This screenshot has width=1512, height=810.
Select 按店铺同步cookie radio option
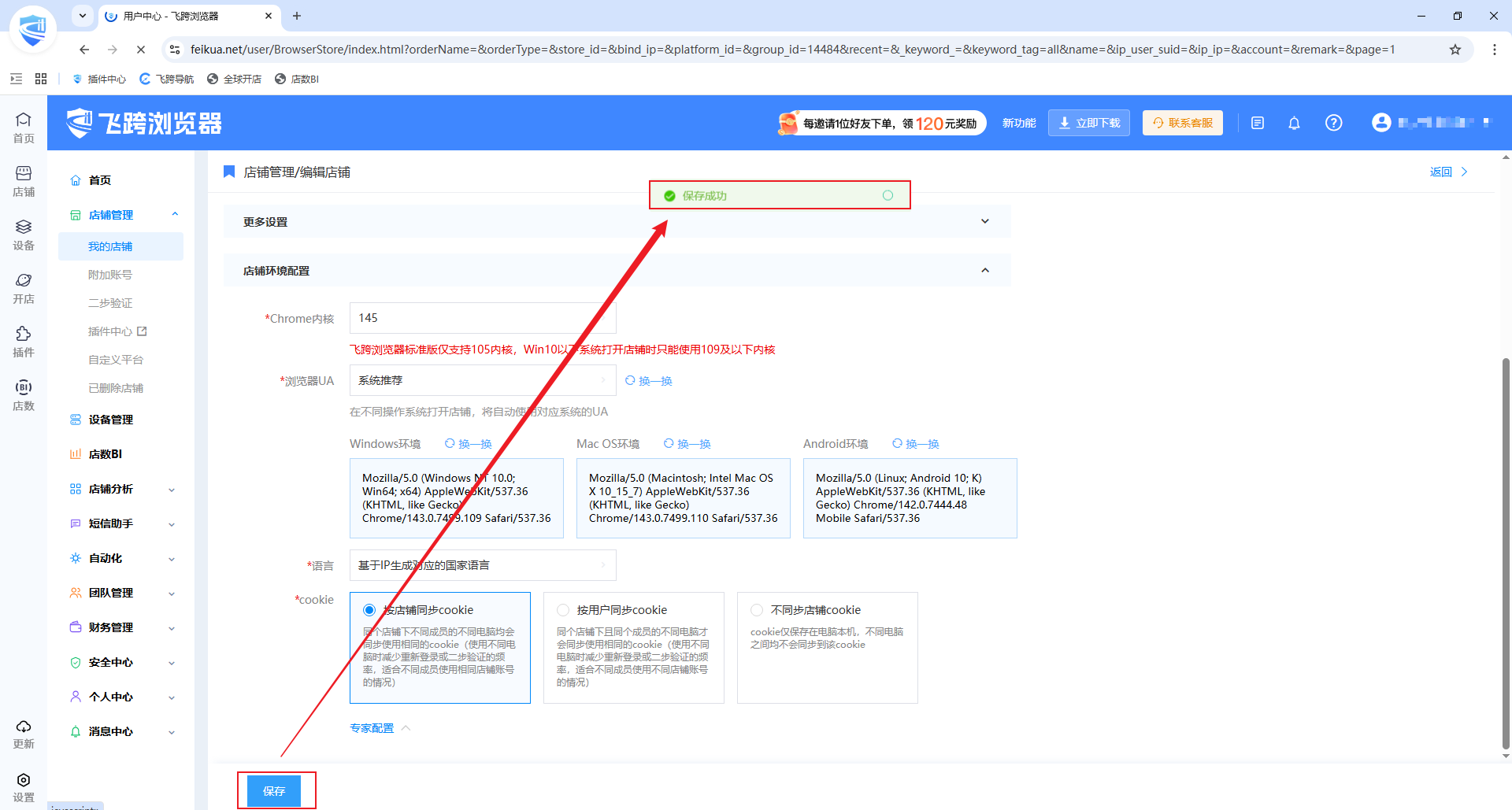pos(369,610)
